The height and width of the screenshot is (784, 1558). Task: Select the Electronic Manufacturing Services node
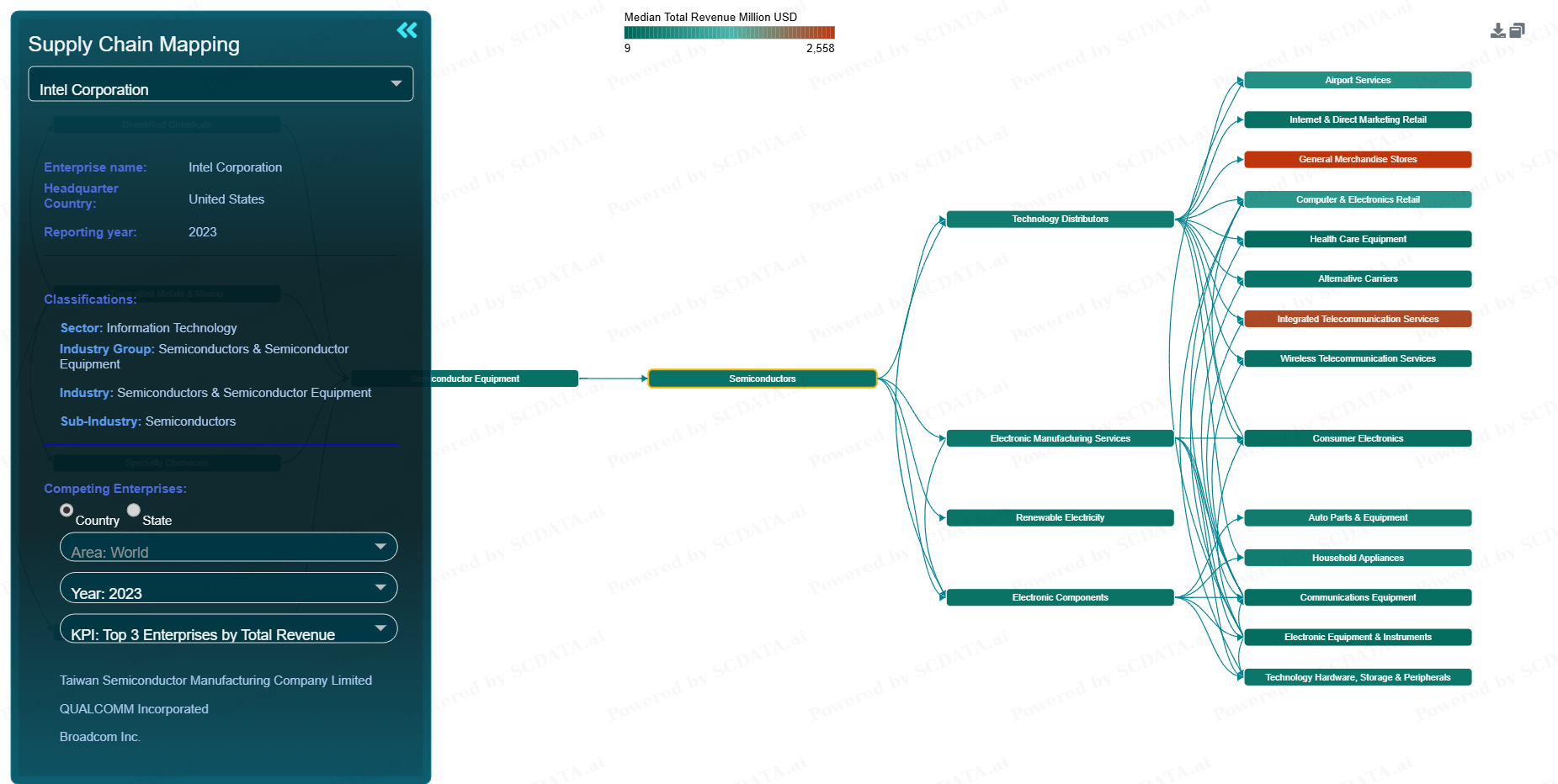tap(1060, 438)
